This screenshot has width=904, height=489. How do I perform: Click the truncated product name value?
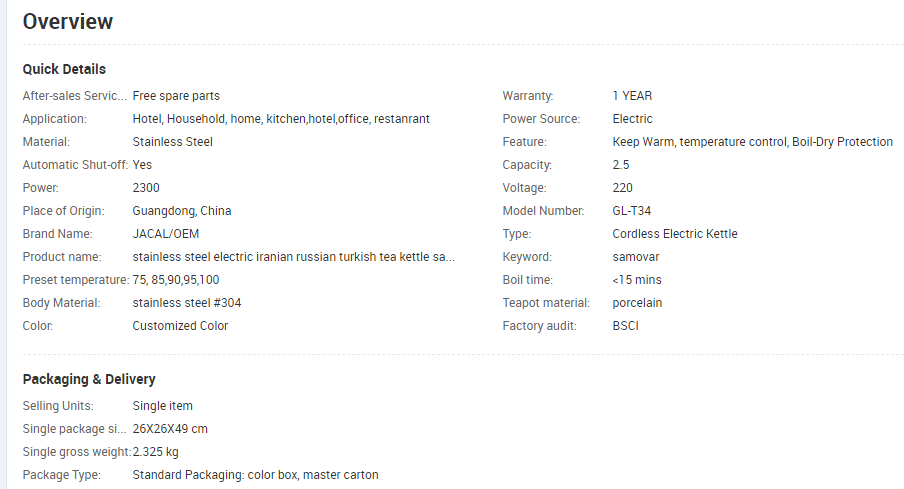[x=293, y=257]
